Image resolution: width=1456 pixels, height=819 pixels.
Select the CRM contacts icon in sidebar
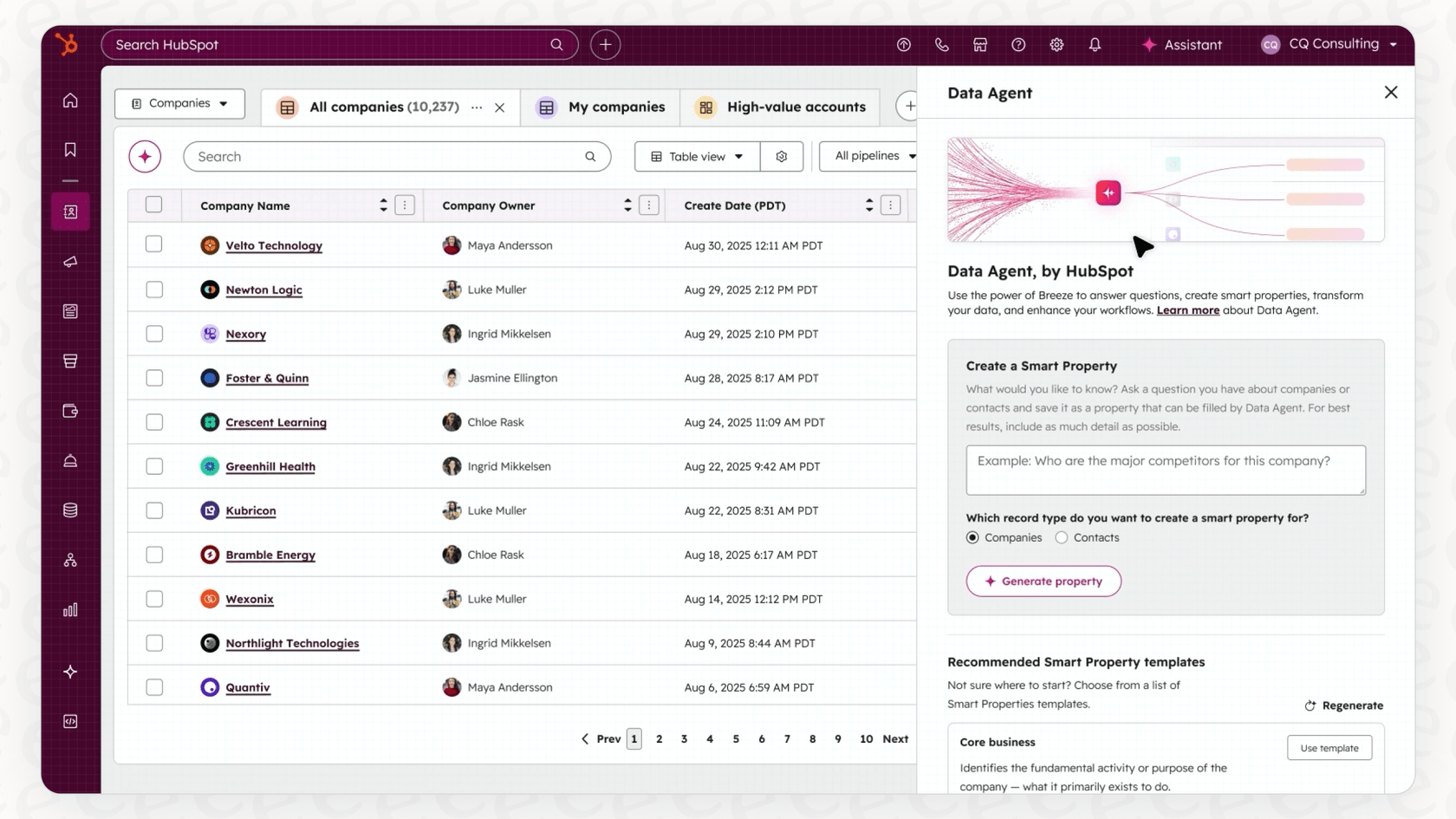tap(70, 211)
